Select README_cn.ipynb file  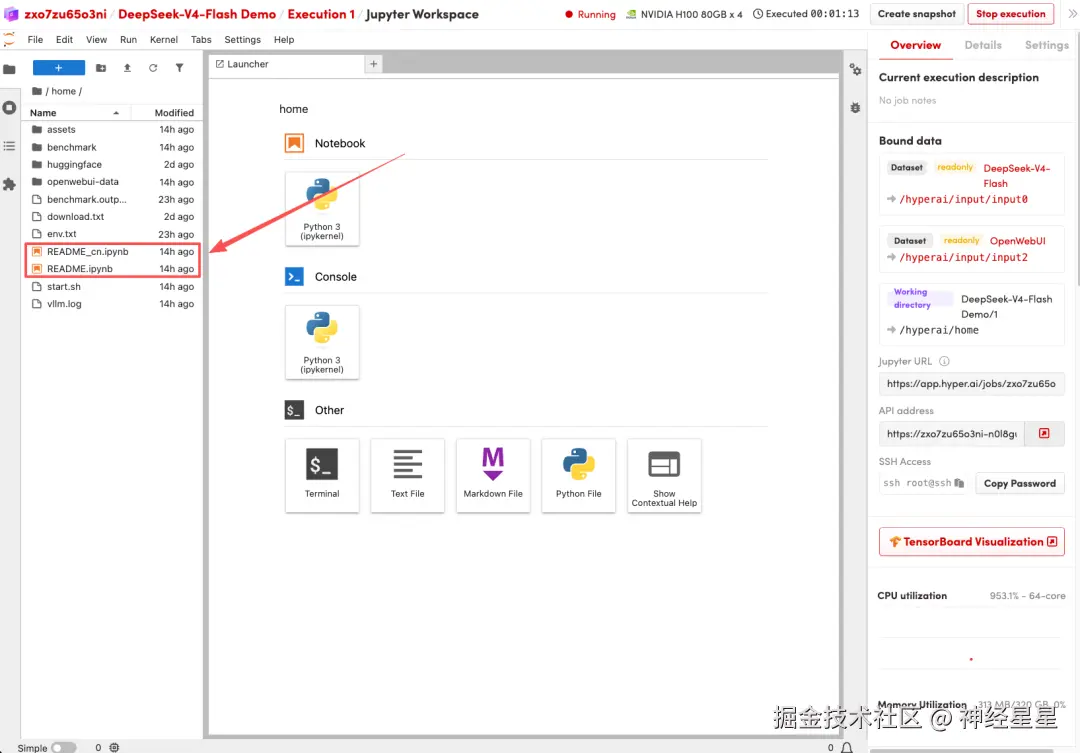pyautogui.click(x=113, y=251)
